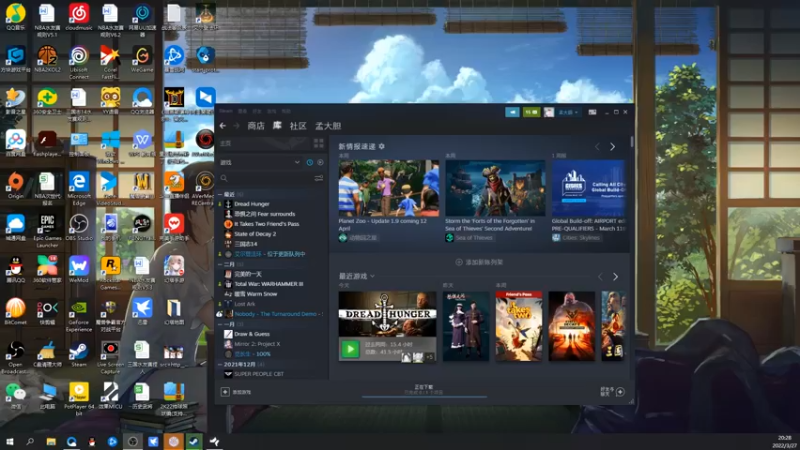Open Origin desktop shortcut
This screenshot has height=450, width=800.
click(15, 186)
